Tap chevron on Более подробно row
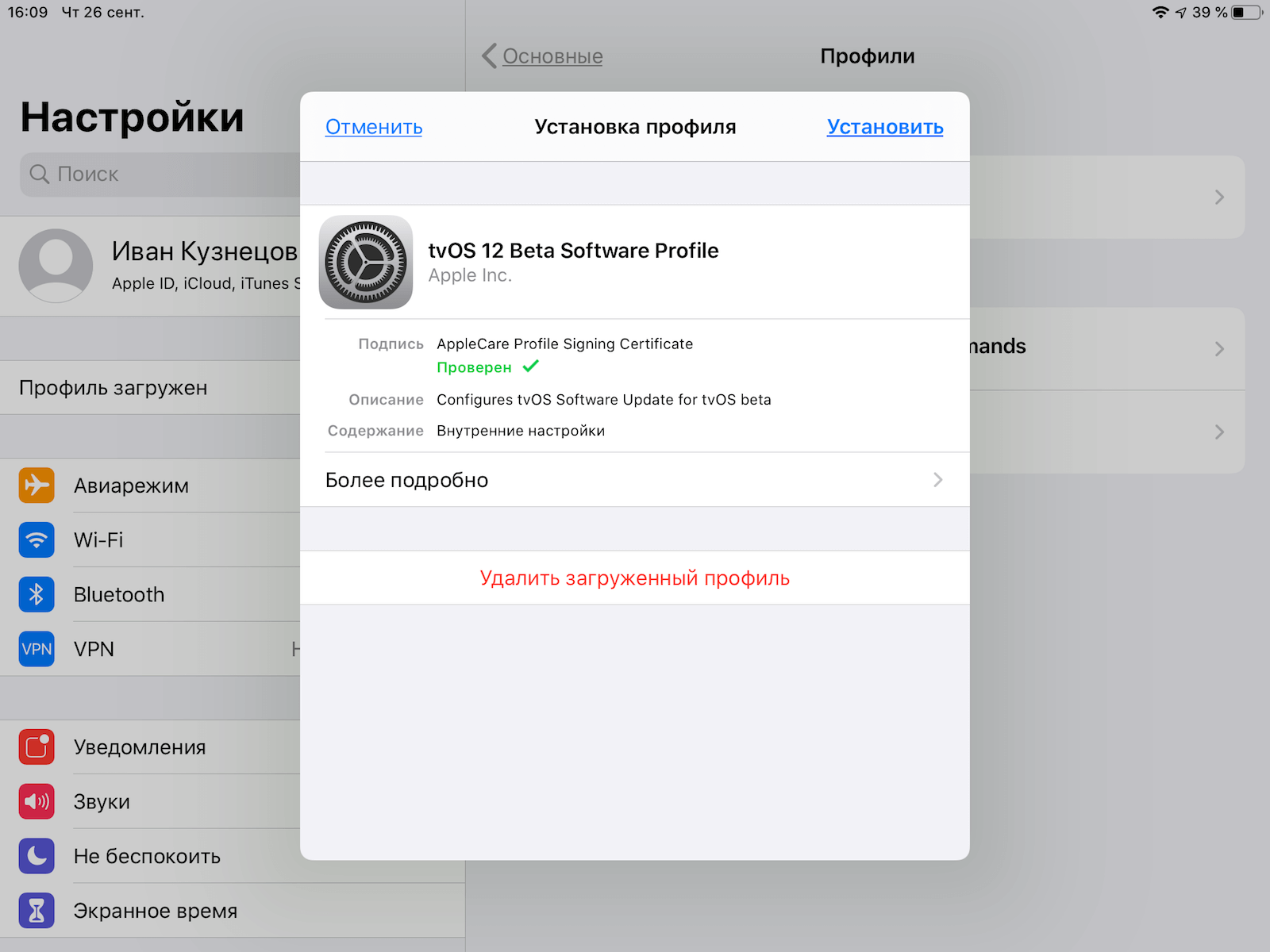 point(938,480)
